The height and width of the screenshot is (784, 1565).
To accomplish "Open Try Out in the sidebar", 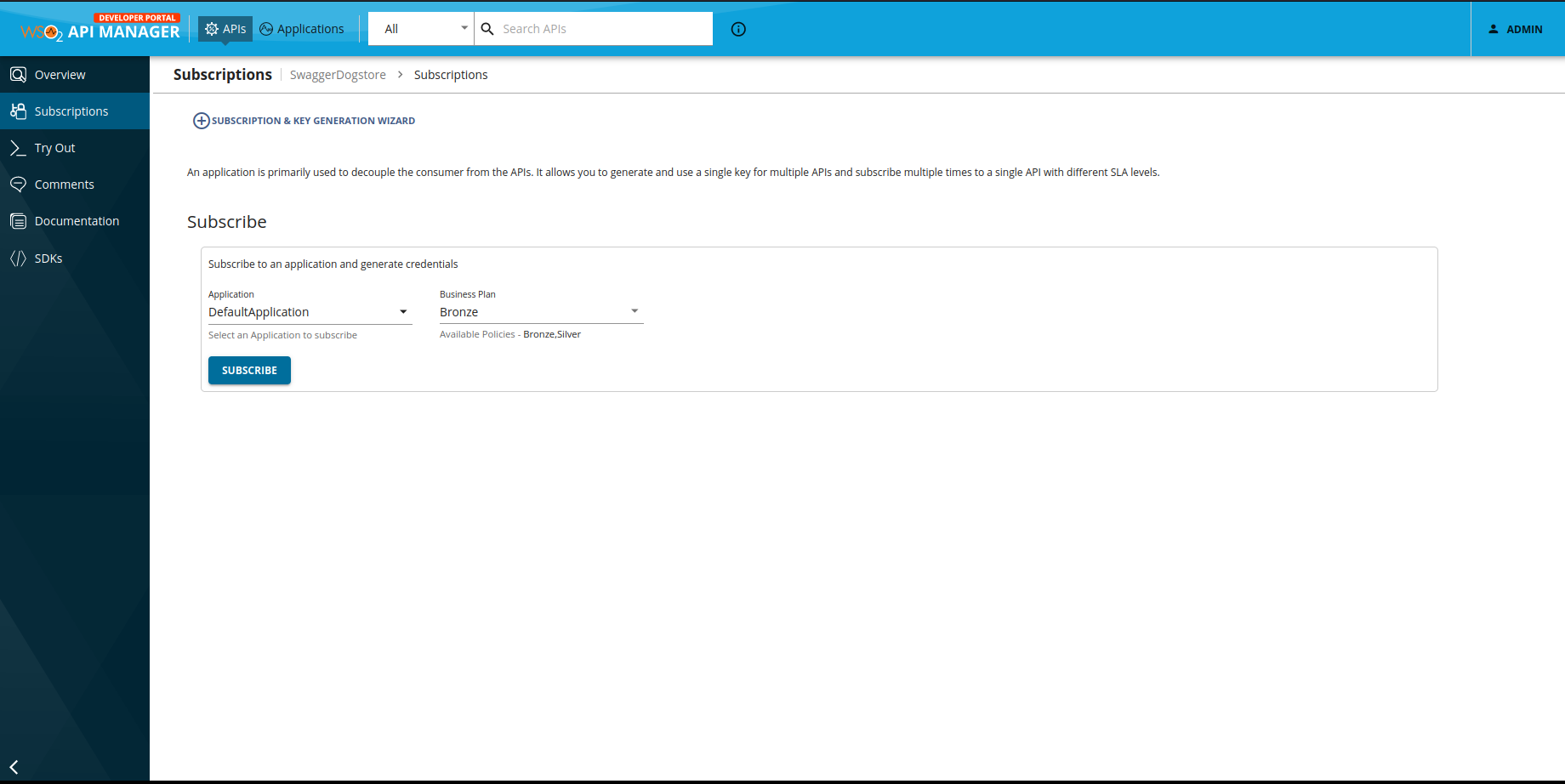I will [75, 148].
